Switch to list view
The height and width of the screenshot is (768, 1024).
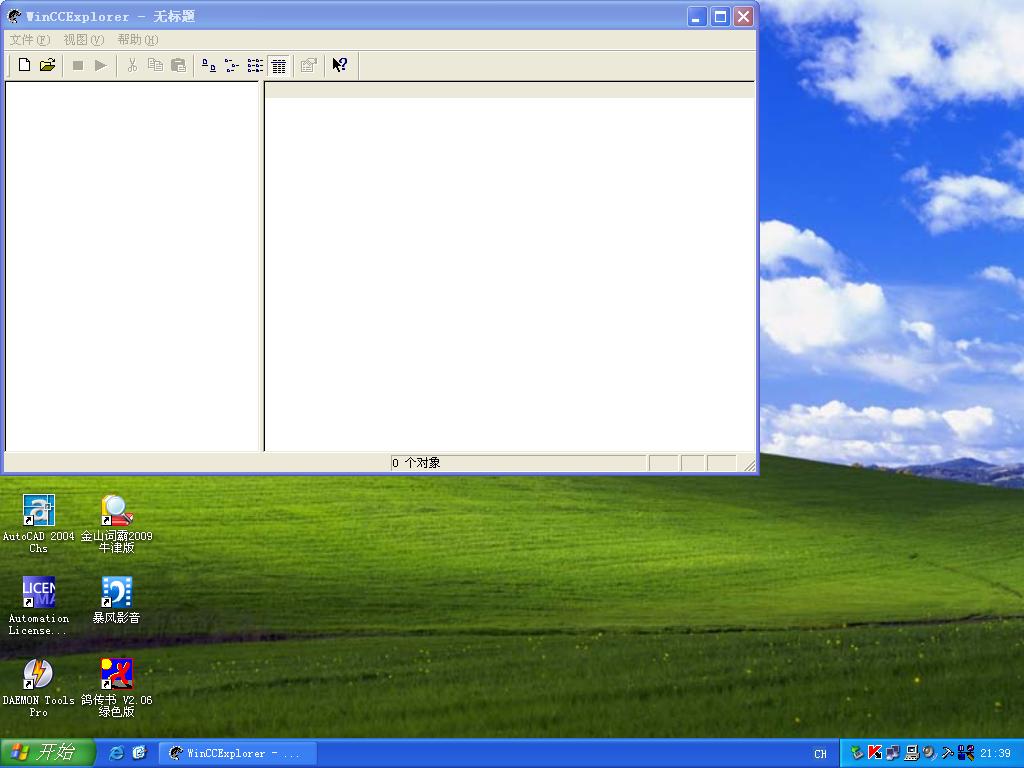pyautogui.click(x=255, y=65)
